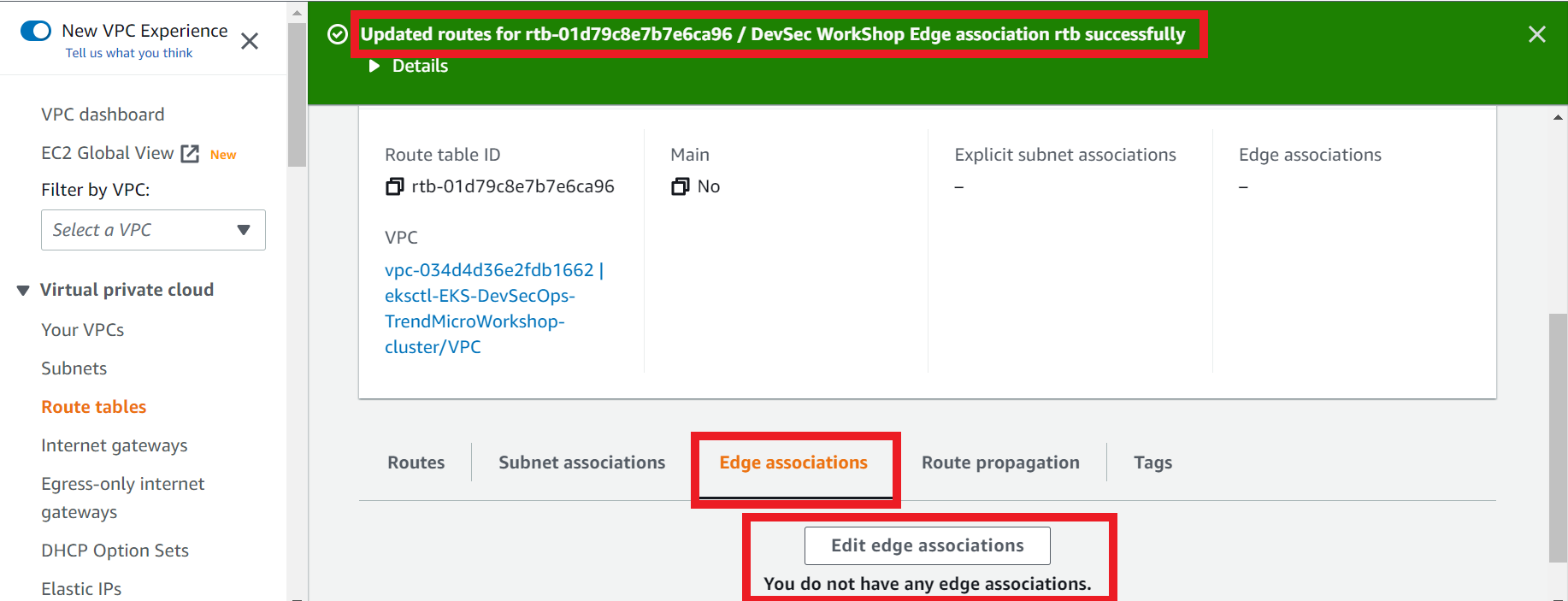Go to Subnets in navigation

[74, 368]
